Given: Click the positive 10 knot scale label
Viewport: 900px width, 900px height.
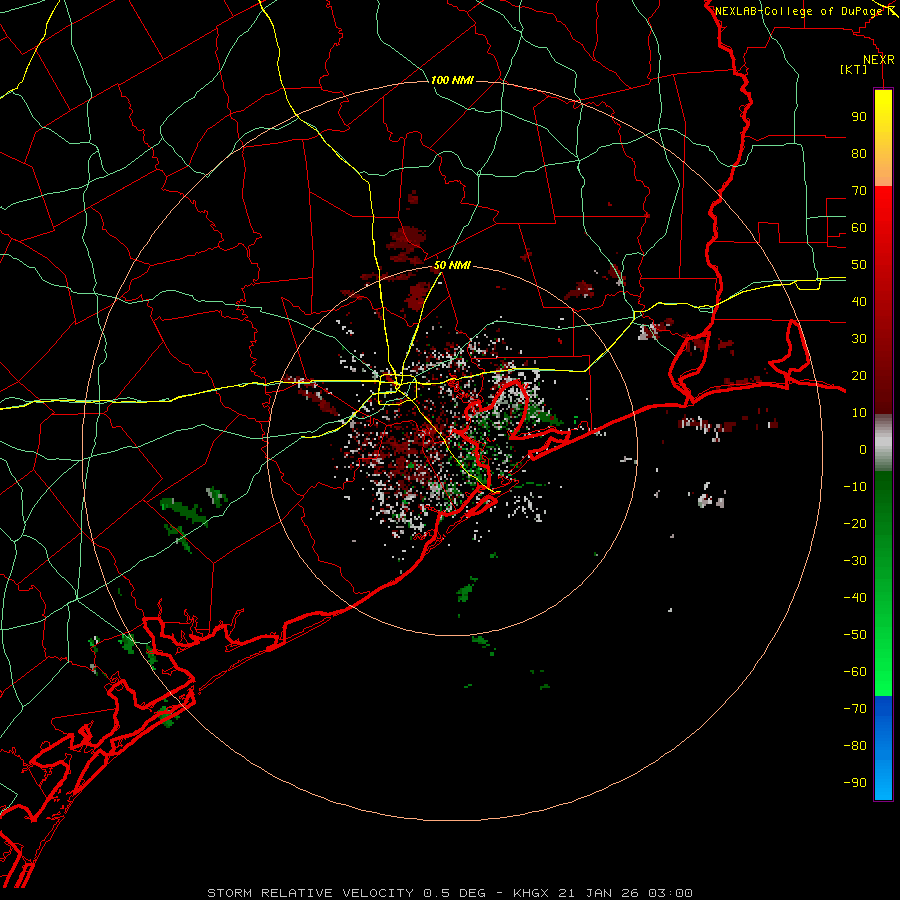Looking at the screenshot, I should pyautogui.click(x=859, y=413).
